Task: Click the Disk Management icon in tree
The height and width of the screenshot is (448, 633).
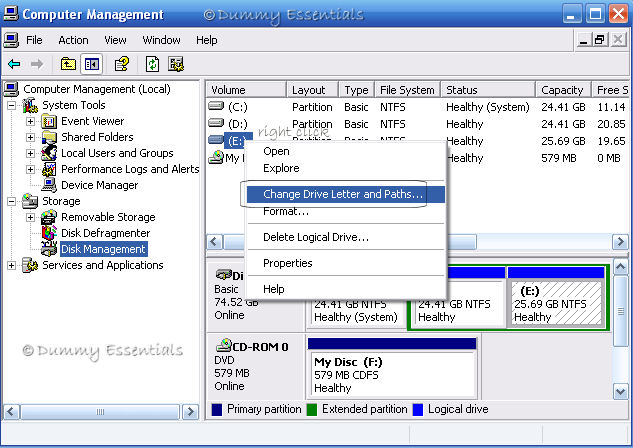Action: click(x=49, y=249)
